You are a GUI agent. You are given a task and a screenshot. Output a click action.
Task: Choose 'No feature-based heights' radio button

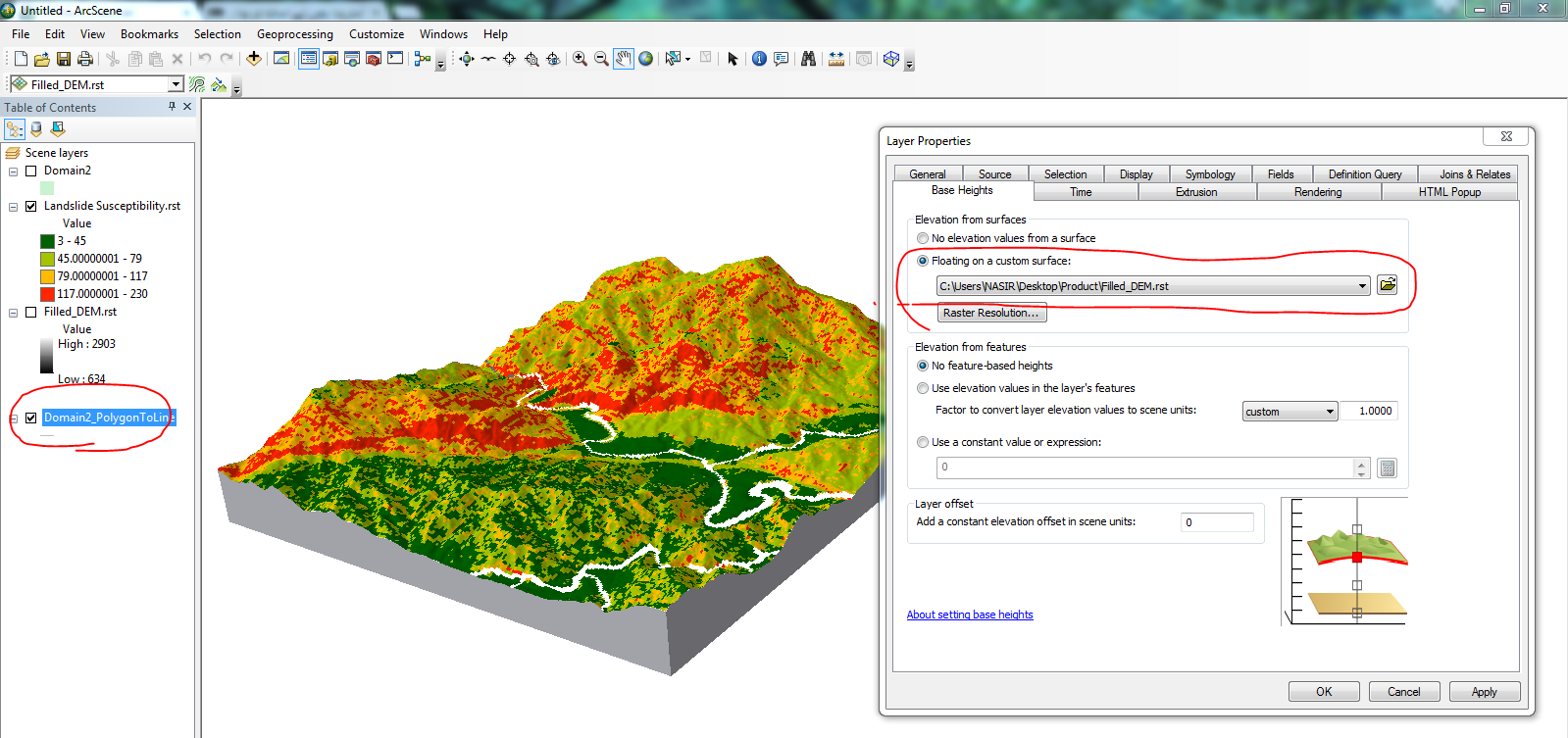point(923,366)
